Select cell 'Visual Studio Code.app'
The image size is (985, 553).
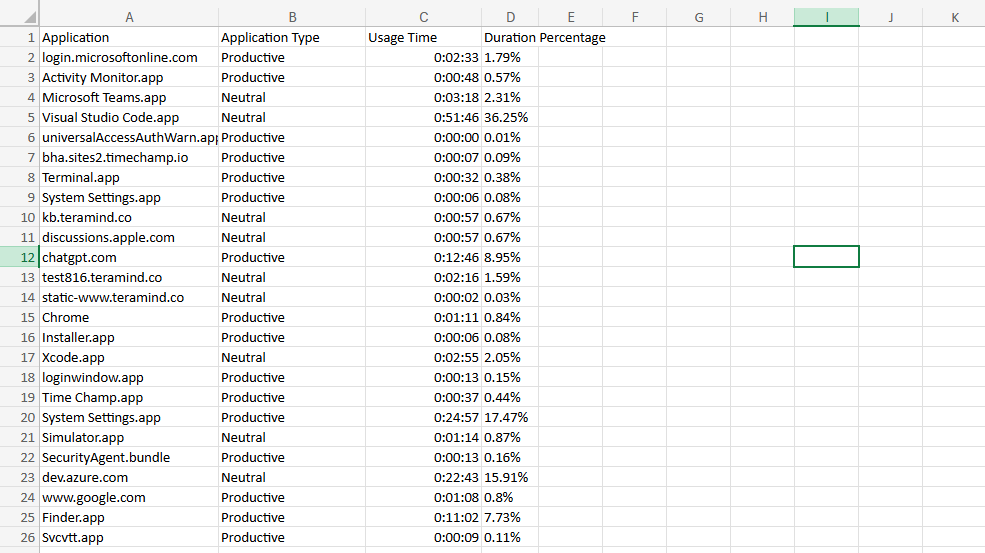pyautogui.click(x=129, y=117)
